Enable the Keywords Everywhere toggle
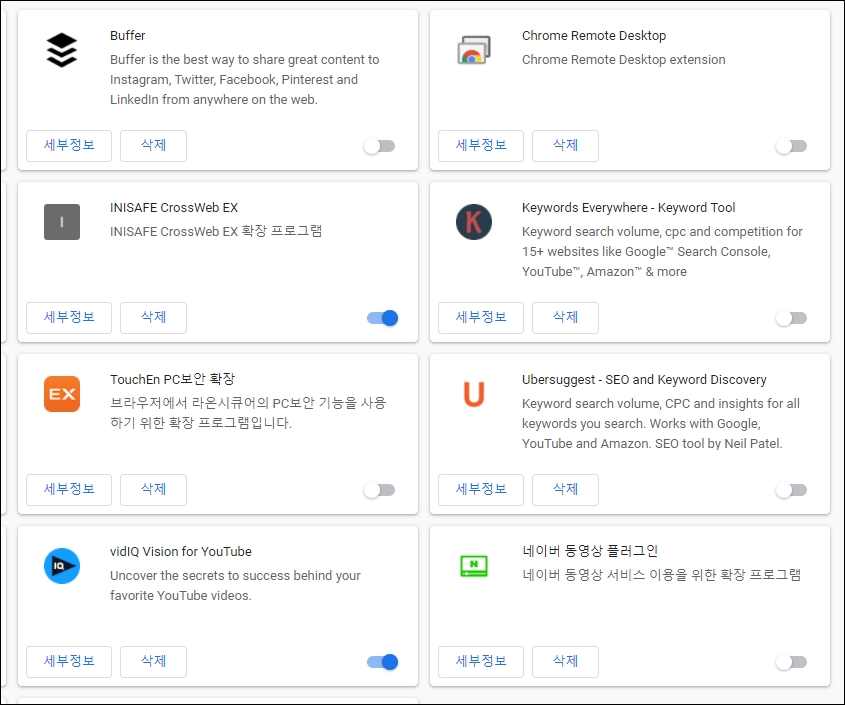 click(x=790, y=317)
